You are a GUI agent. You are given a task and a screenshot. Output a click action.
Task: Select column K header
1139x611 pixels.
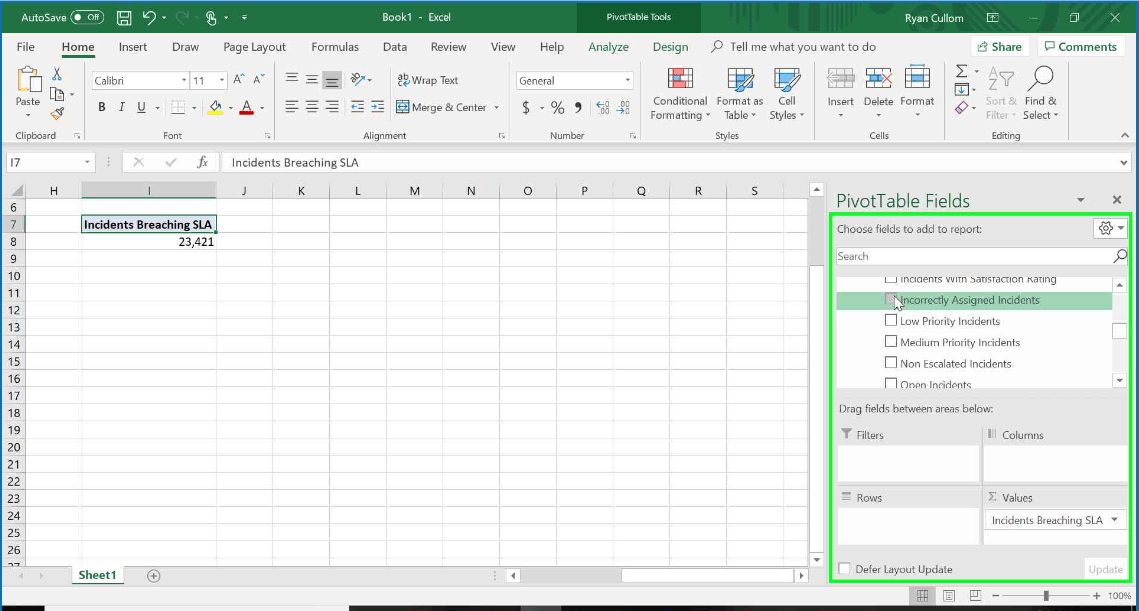(301, 190)
